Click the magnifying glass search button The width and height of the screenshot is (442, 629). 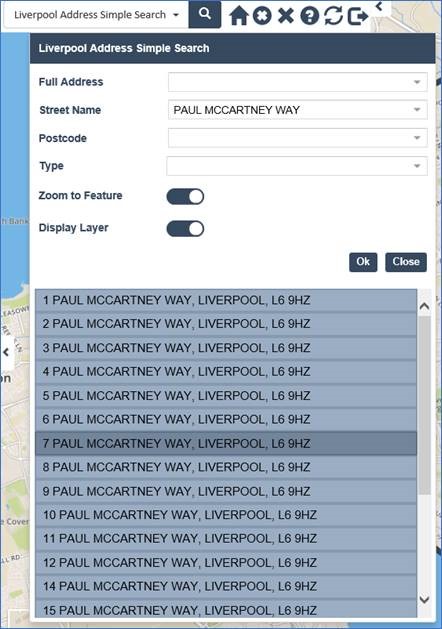[x=205, y=14]
